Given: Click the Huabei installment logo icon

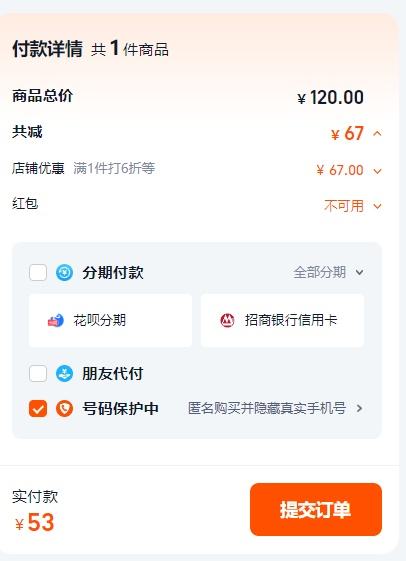Looking at the screenshot, I should [x=56, y=320].
